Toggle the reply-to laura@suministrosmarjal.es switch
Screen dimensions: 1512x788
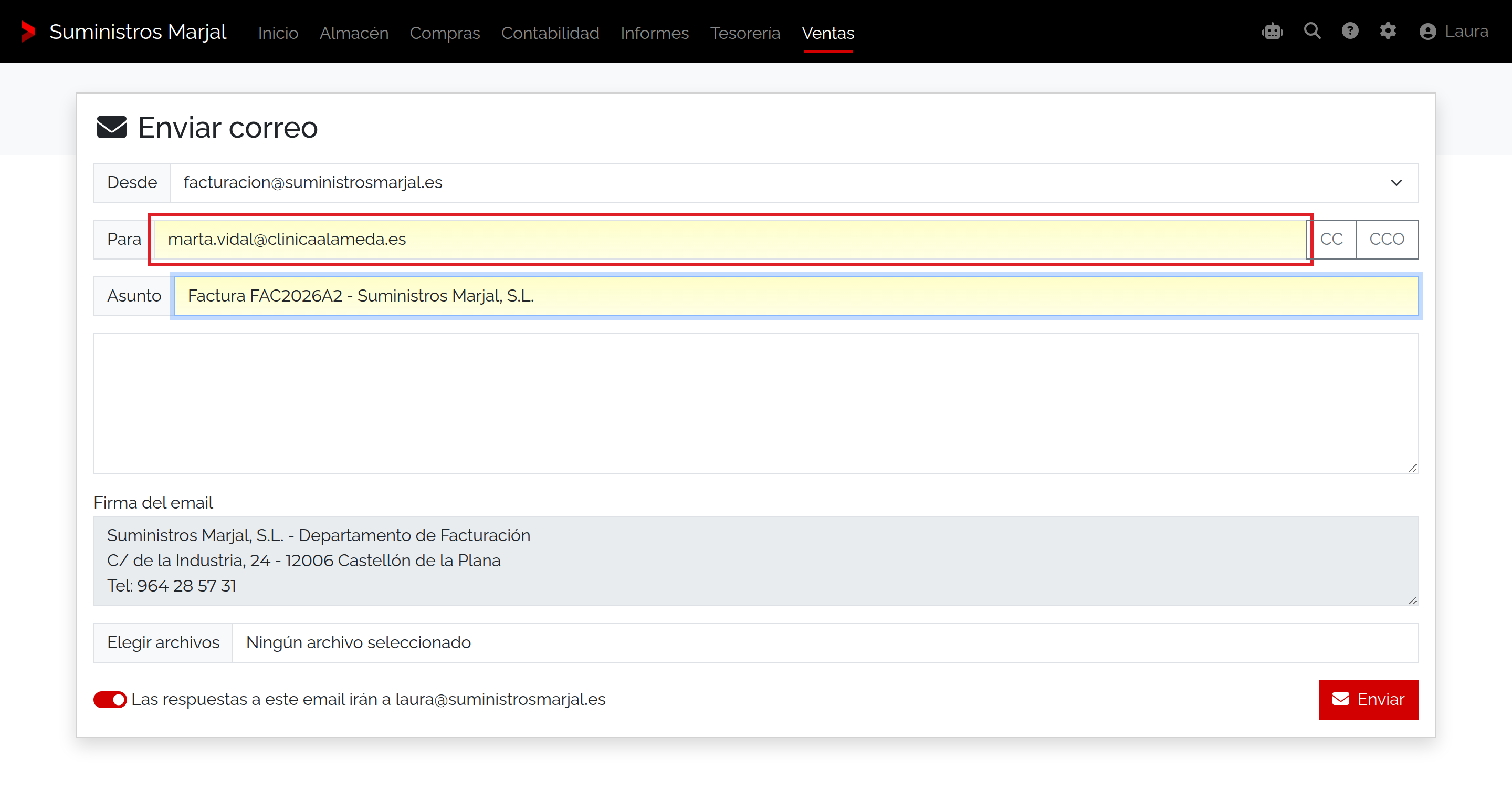[x=110, y=699]
